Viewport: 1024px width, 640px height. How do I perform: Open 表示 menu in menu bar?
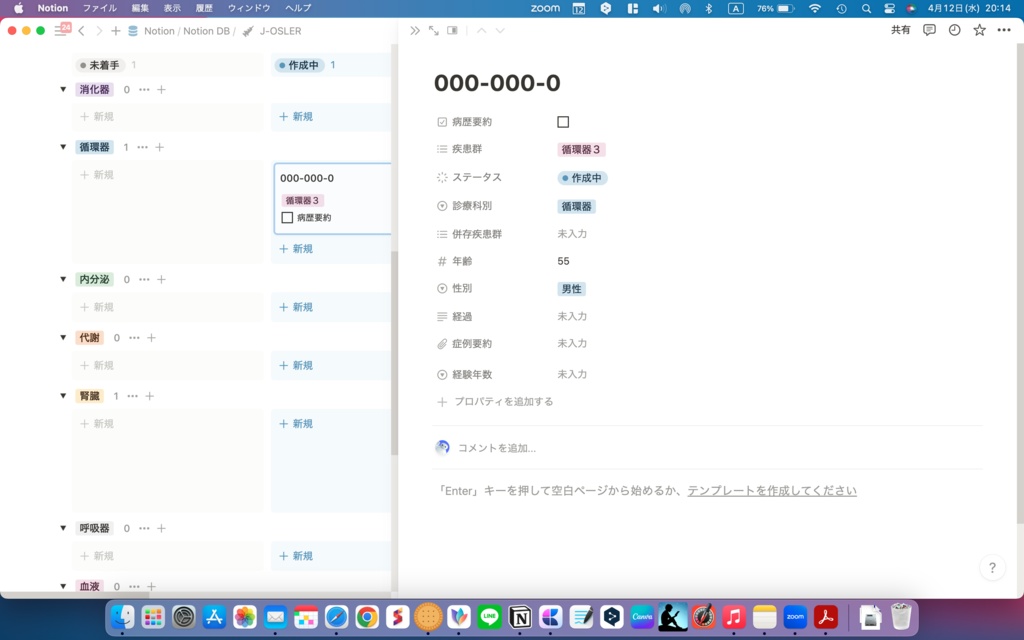[x=172, y=8]
